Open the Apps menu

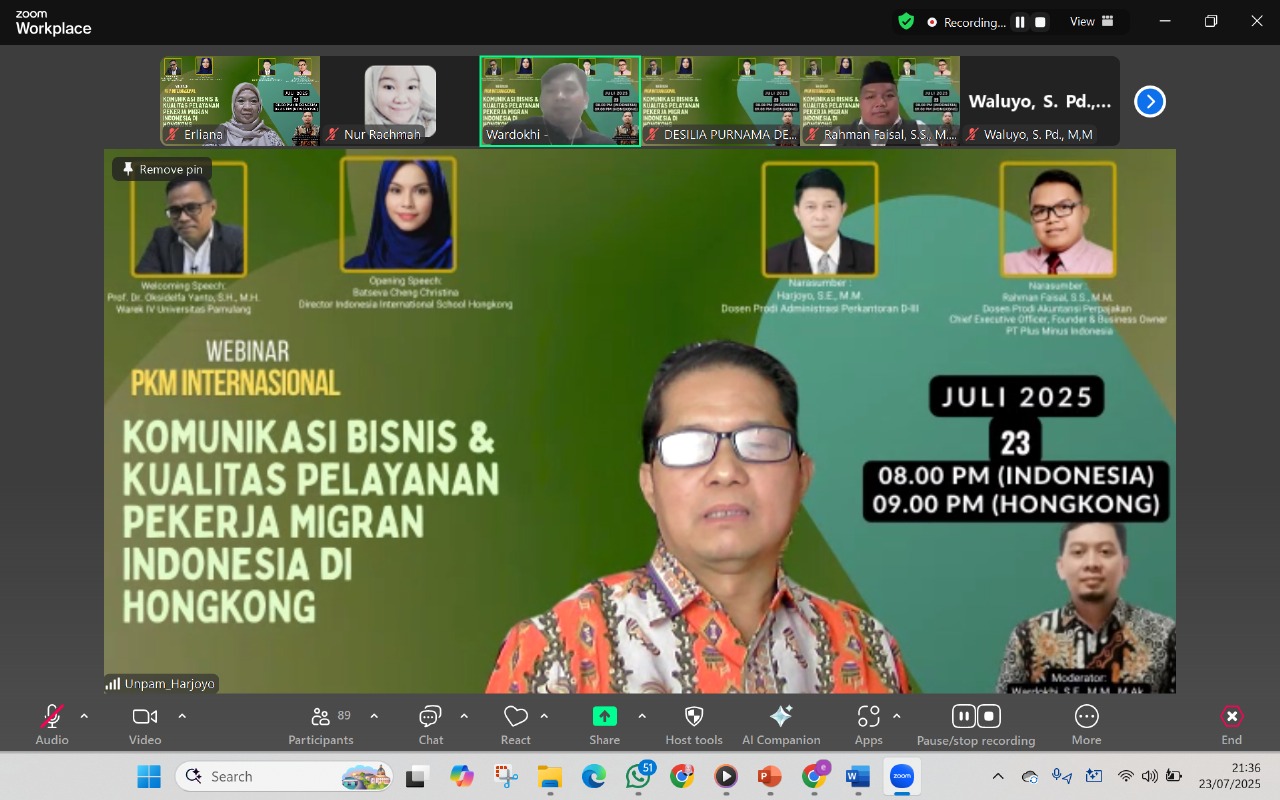pyautogui.click(x=869, y=724)
